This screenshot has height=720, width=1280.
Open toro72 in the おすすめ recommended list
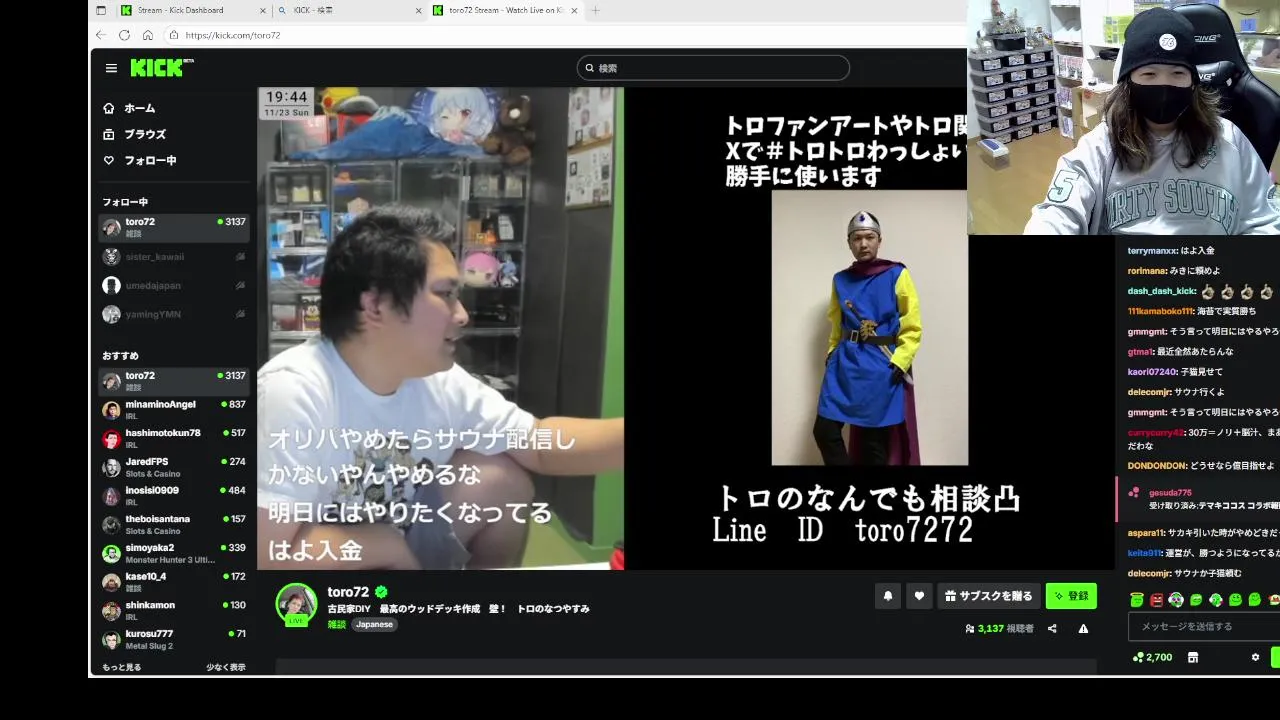coord(174,381)
